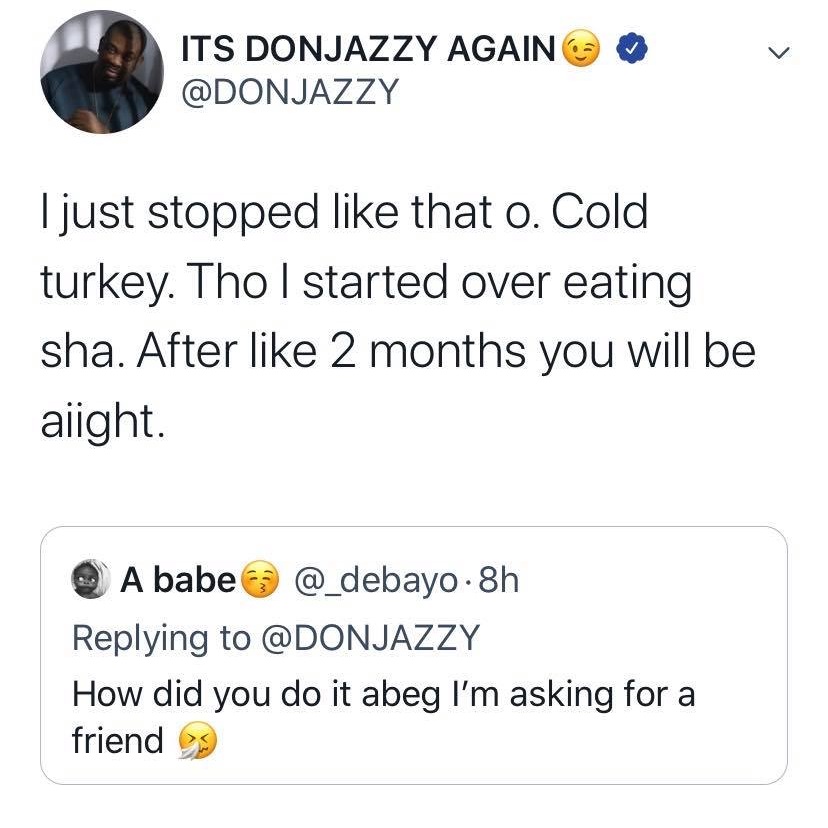Click the sneezing emoji after 'friend'
This screenshot has height=828, width=828.
196,742
